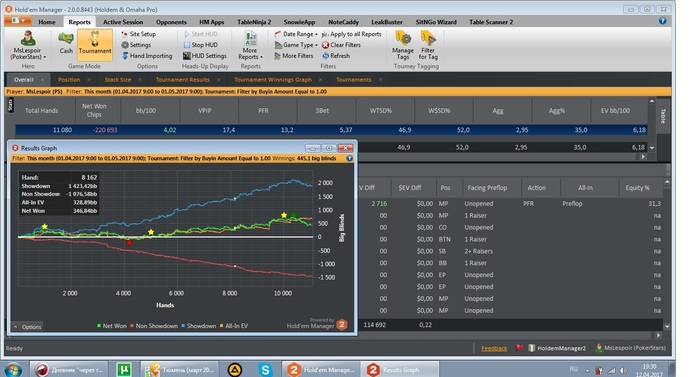Open the Tournament Results report tab

pyautogui.click(x=183, y=80)
